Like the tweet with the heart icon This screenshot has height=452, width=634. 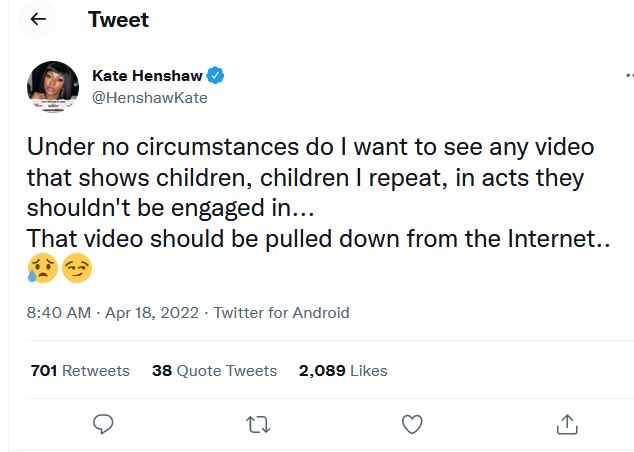[x=412, y=424]
